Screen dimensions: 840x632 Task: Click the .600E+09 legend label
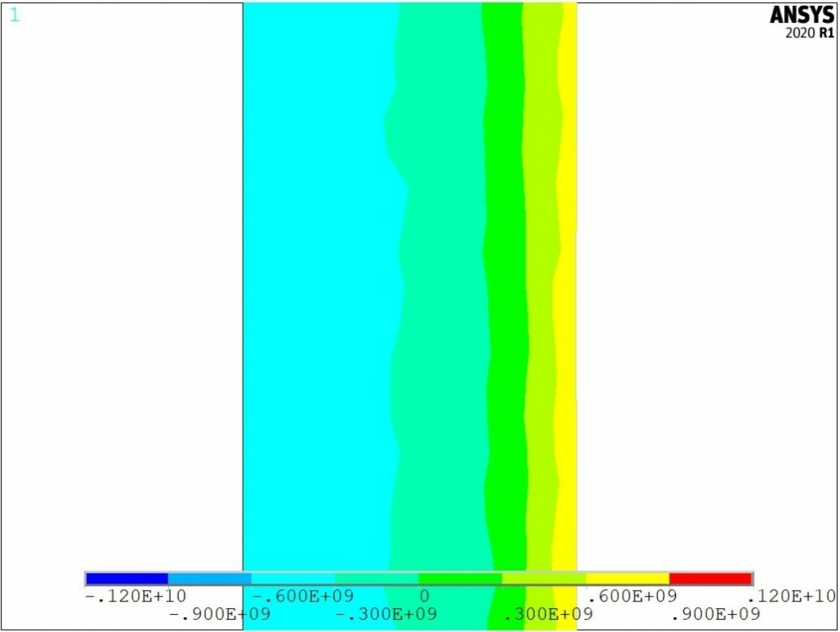630,597
